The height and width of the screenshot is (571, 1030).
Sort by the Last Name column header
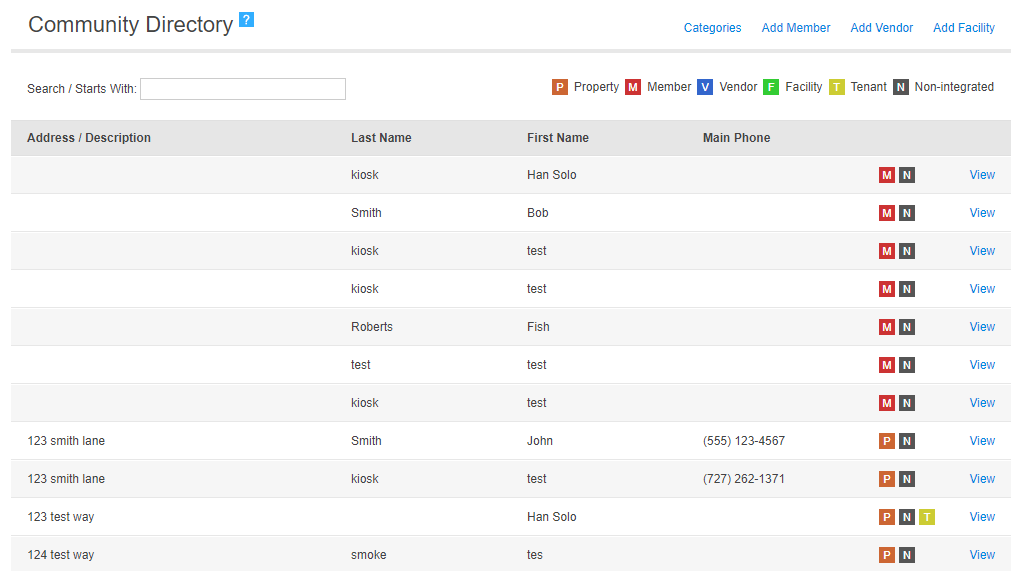[x=381, y=138]
